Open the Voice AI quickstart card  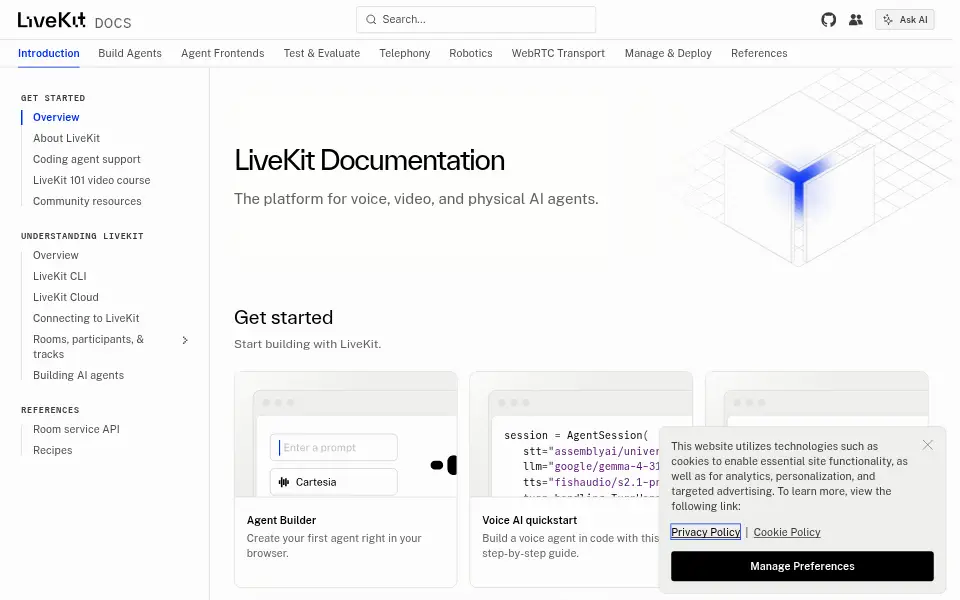coord(580,479)
